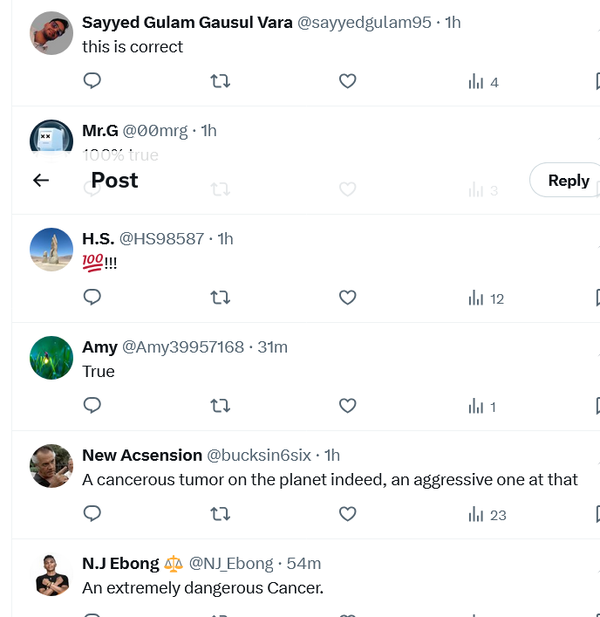Screen dimensions: 600x617
Task: Repost Amy's comment
Action: tap(220, 405)
